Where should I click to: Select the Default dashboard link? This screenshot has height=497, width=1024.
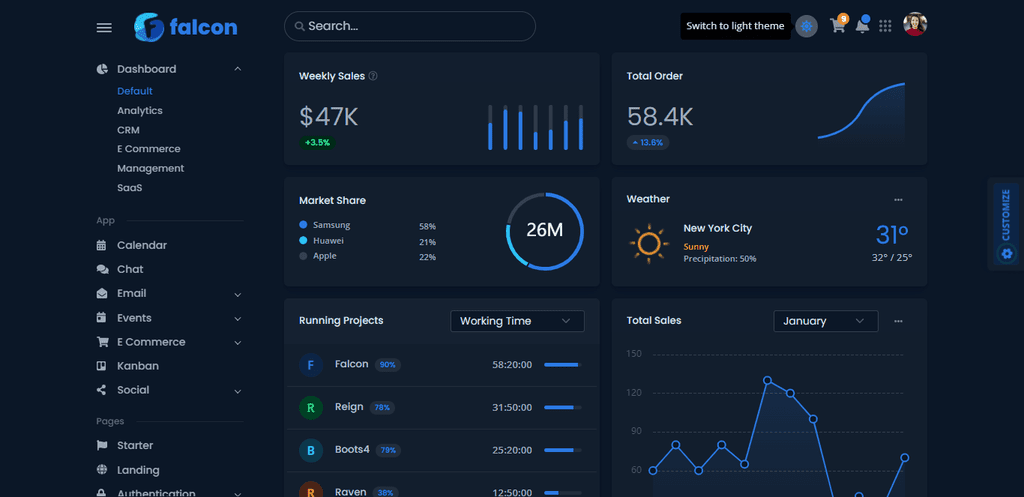[x=135, y=91]
